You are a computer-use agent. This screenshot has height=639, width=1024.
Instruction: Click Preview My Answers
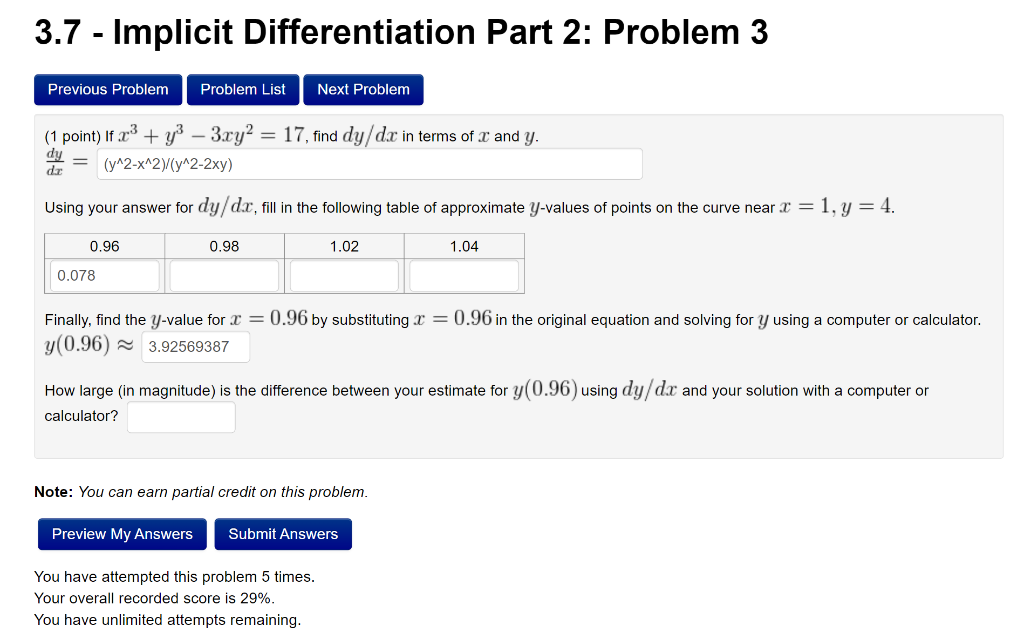click(x=121, y=533)
